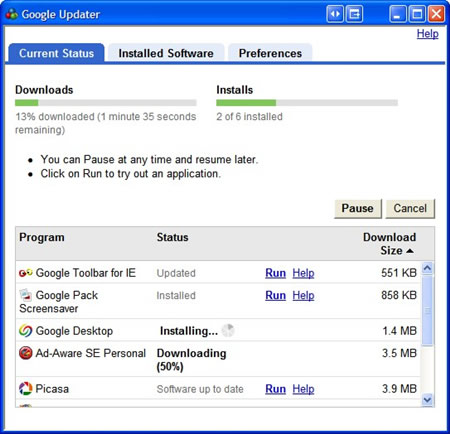450x434 pixels.
Task: Open the Help link at top right
Action: click(427, 34)
